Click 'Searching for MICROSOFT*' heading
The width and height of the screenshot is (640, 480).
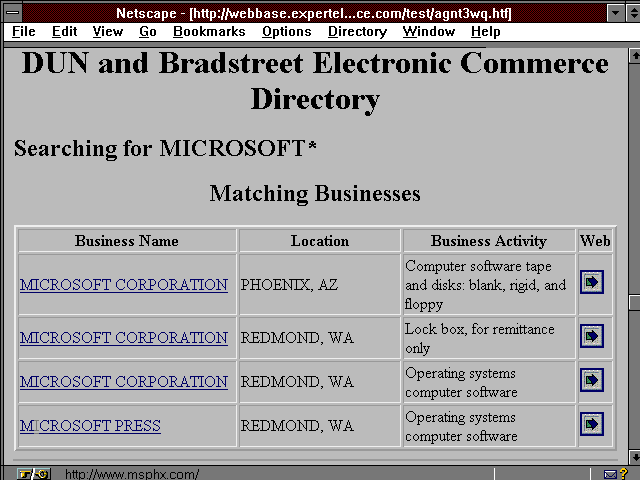click(x=165, y=149)
